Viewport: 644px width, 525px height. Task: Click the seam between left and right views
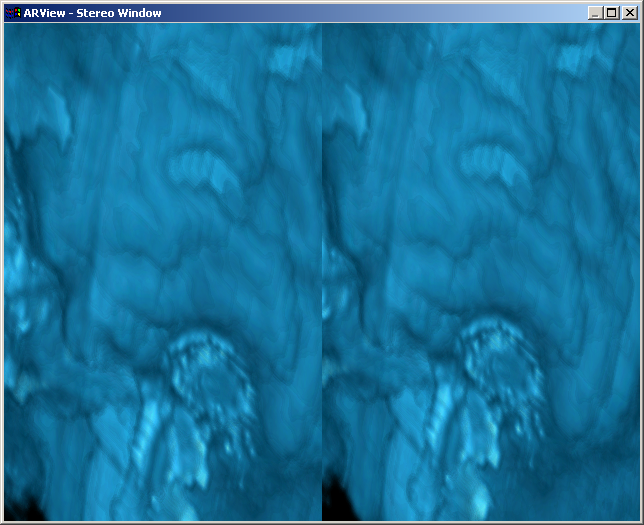pyautogui.click(x=322, y=272)
